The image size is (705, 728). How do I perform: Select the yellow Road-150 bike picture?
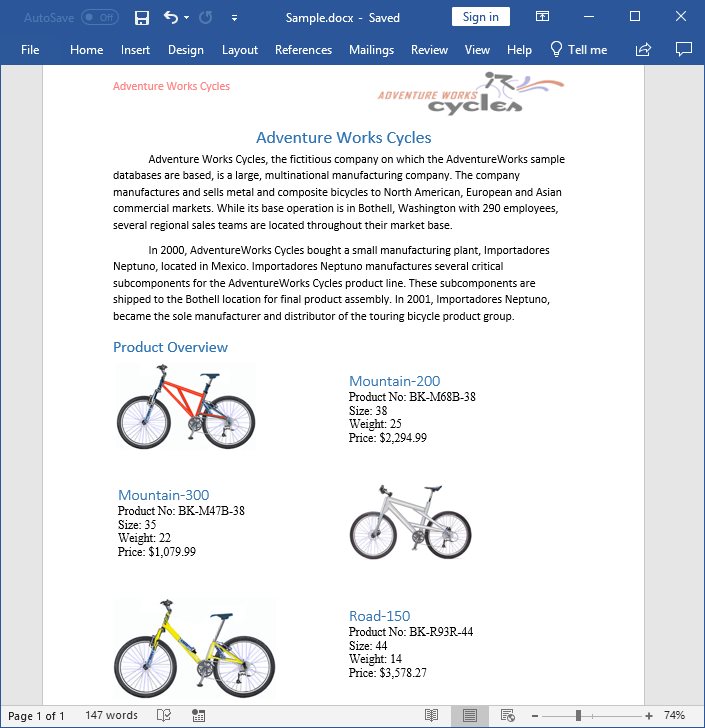pos(195,649)
